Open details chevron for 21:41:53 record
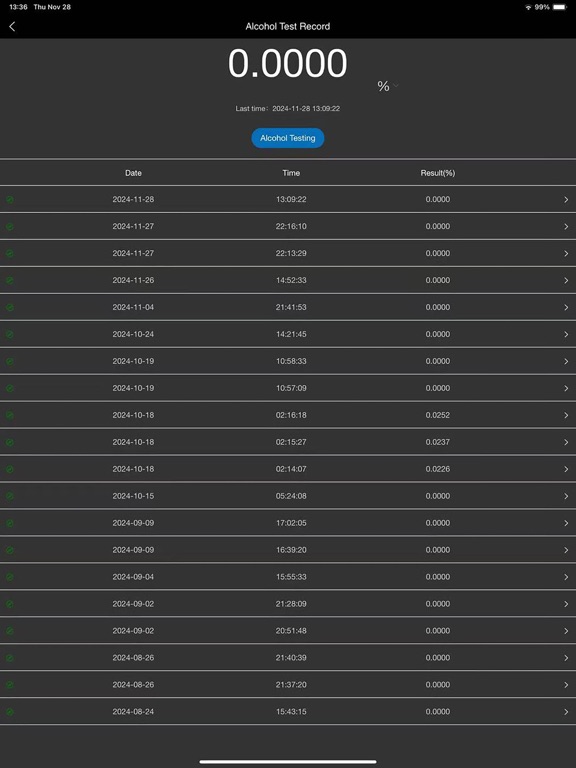Screen dimensions: 576x768 tap(566, 307)
